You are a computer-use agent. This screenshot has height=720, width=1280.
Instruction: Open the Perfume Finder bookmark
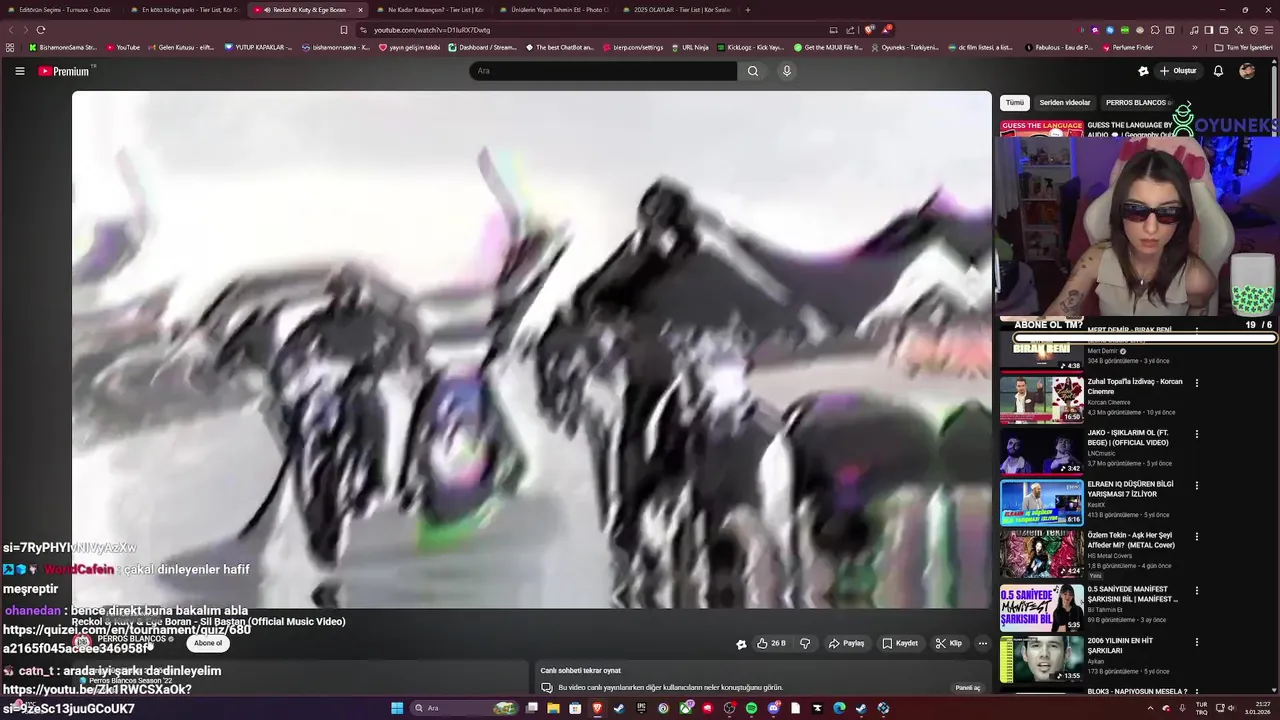tap(1127, 47)
